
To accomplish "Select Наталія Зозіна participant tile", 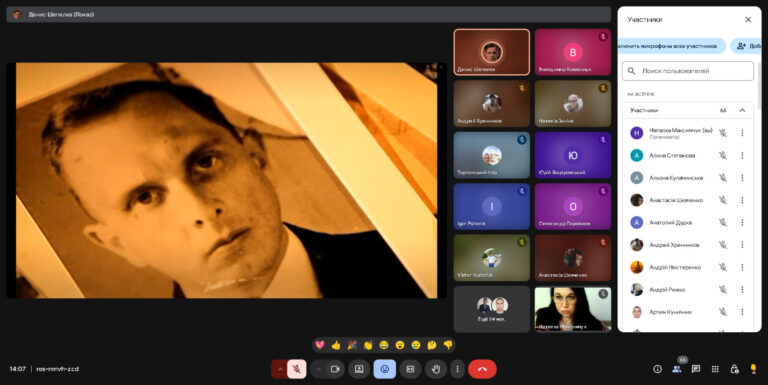I will click(573, 103).
